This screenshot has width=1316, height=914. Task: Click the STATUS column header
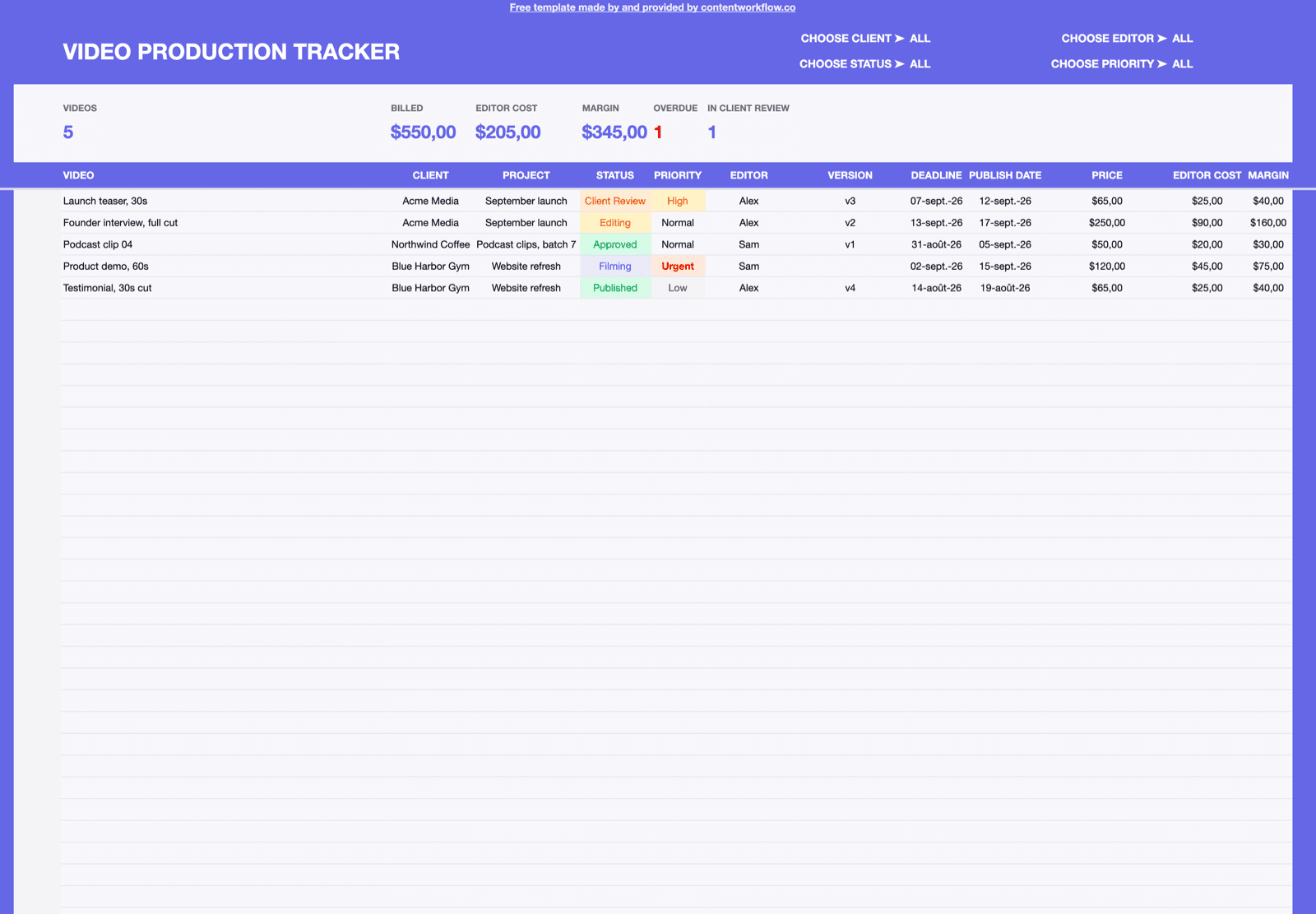[615, 175]
